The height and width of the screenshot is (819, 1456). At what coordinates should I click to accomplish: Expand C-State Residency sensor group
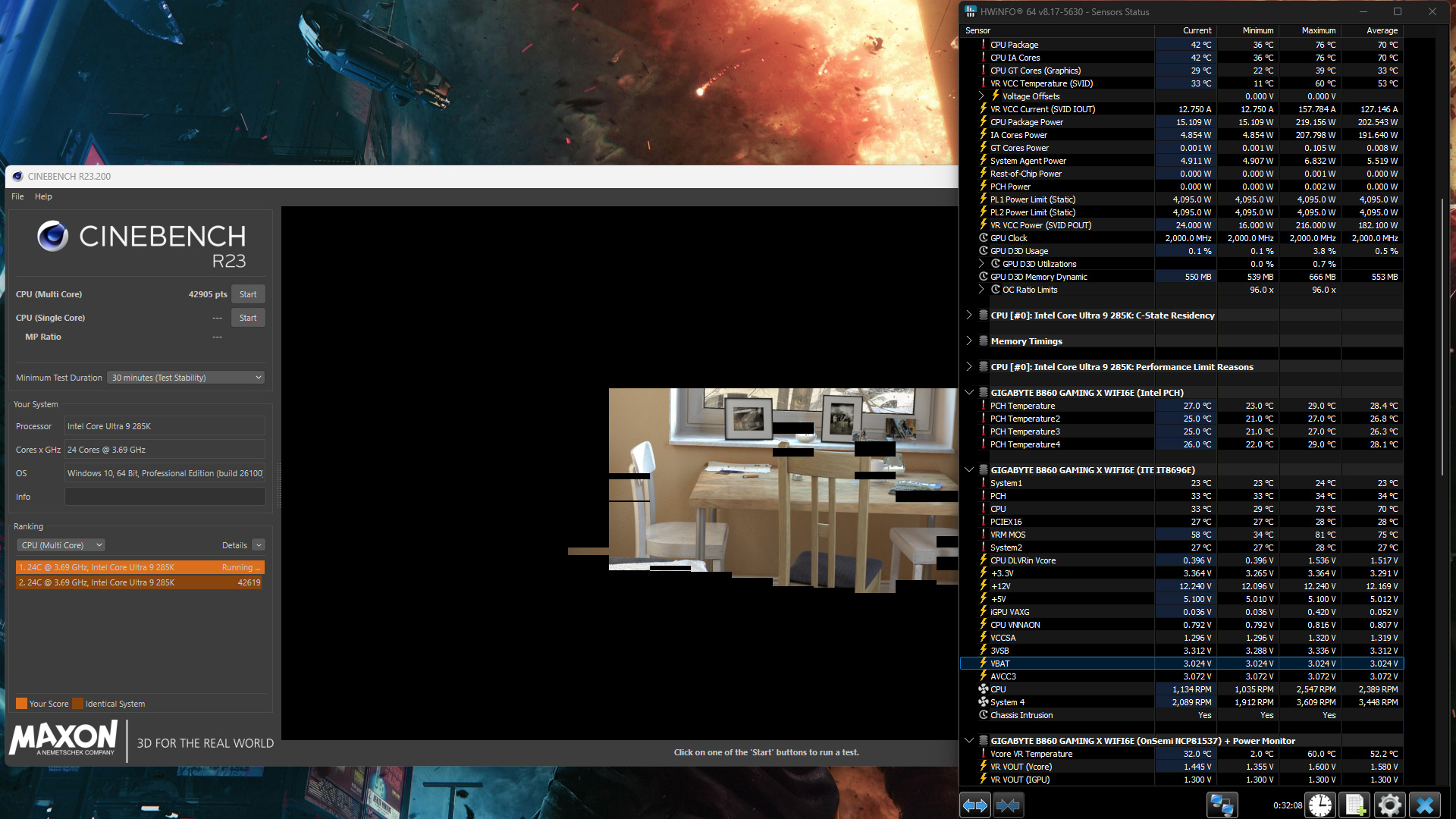tap(969, 315)
